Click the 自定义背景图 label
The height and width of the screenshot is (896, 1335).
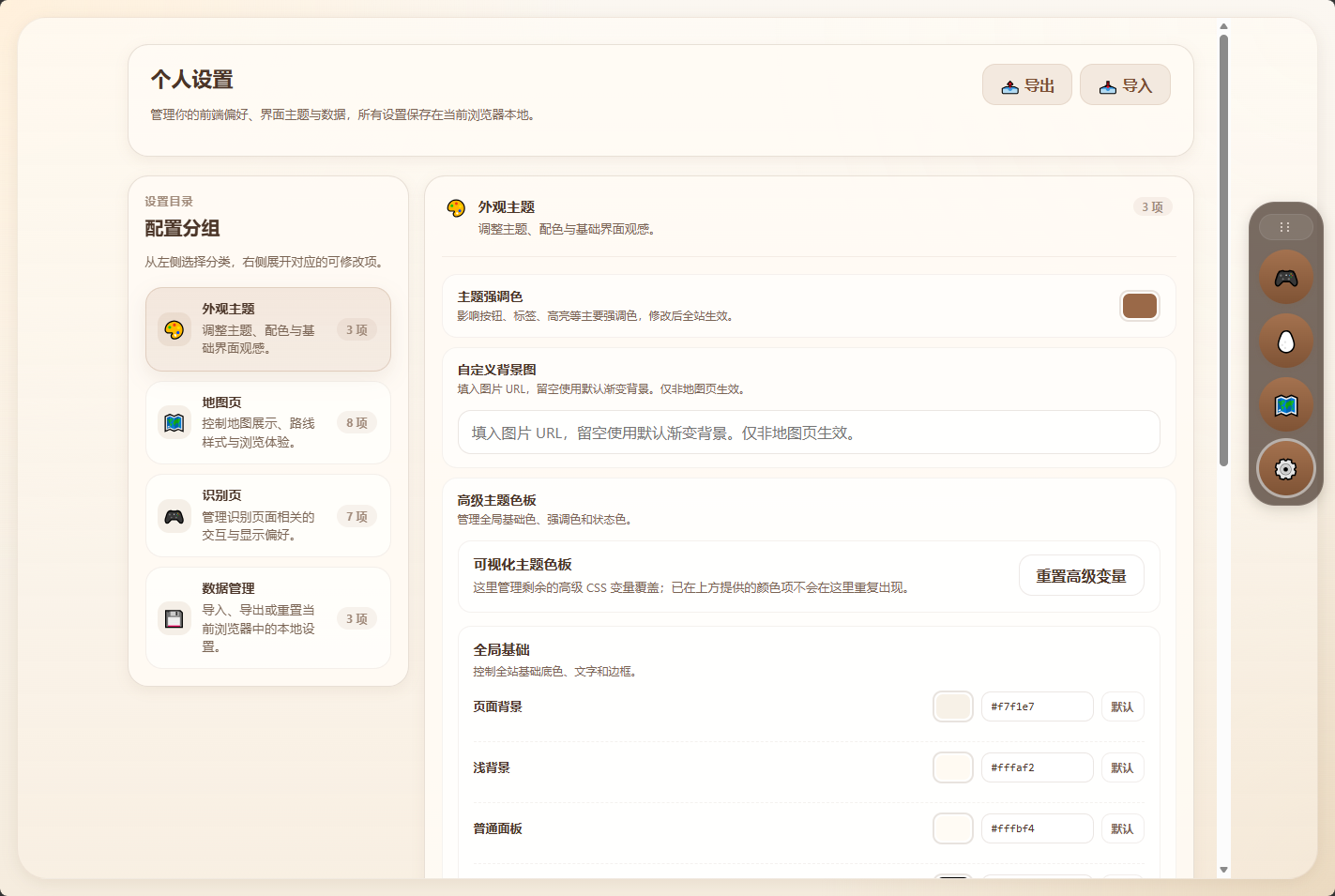click(496, 370)
